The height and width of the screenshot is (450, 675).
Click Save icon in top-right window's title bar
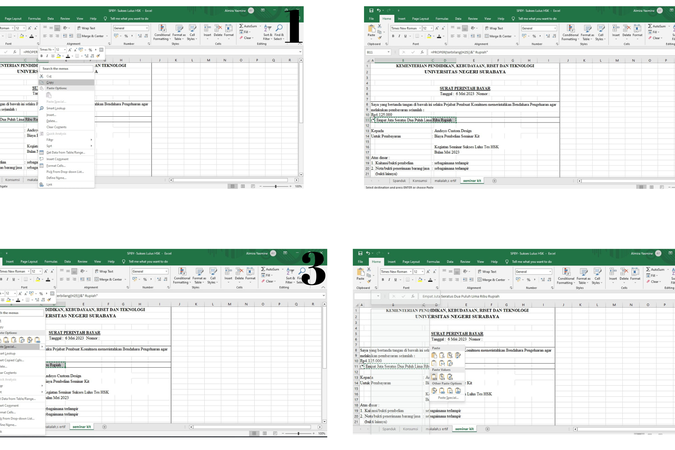coord(371,10)
